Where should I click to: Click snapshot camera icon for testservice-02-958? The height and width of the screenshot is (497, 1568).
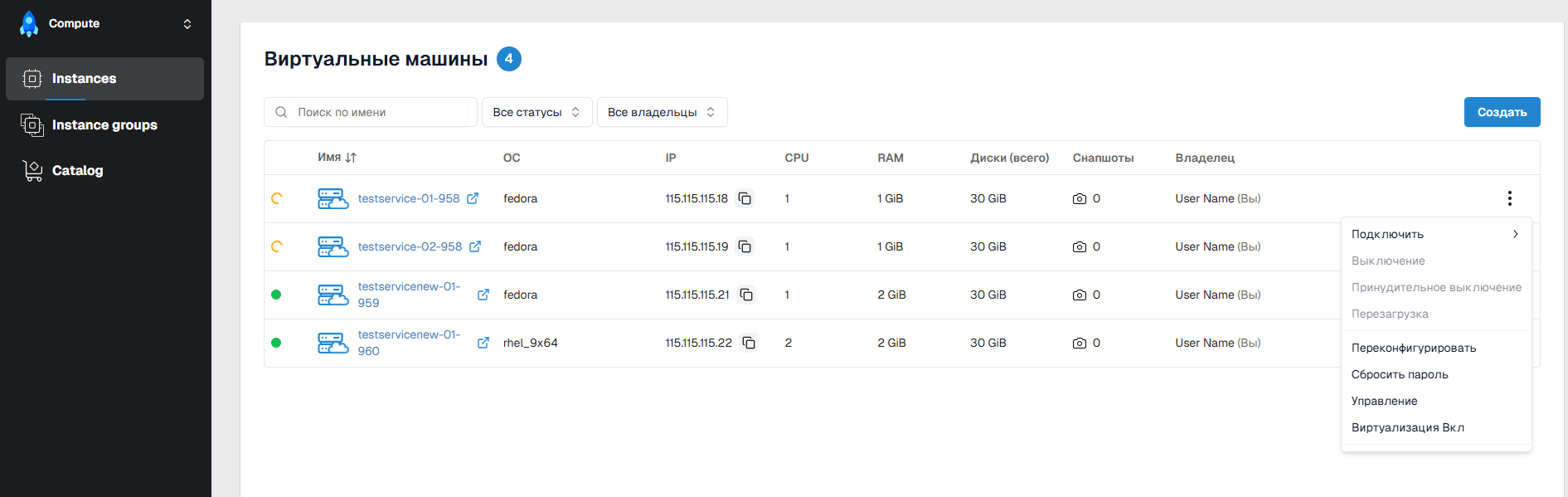point(1079,247)
